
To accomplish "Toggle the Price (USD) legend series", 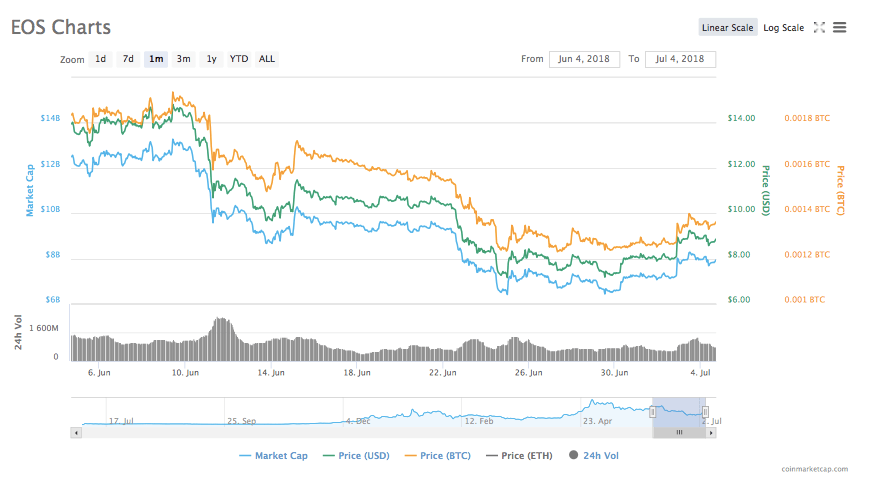I will pos(358,456).
